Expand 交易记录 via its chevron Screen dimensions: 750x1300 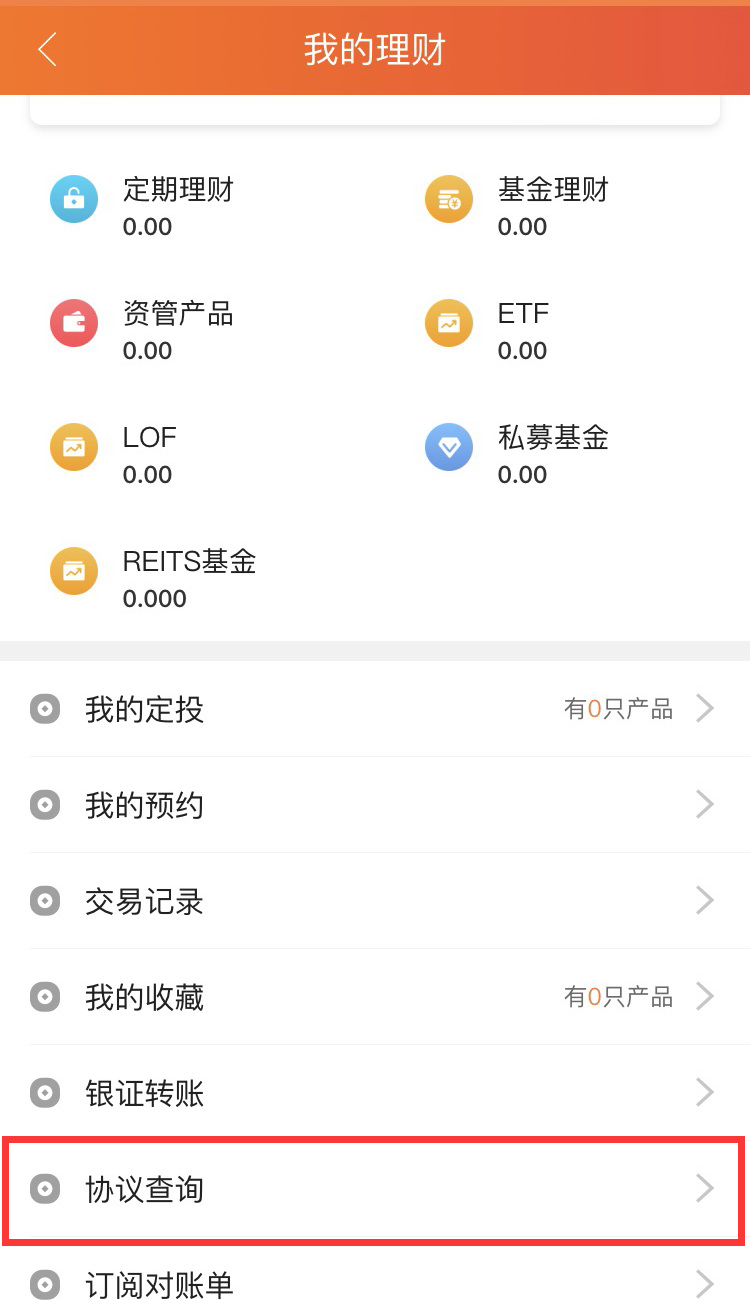click(x=705, y=901)
